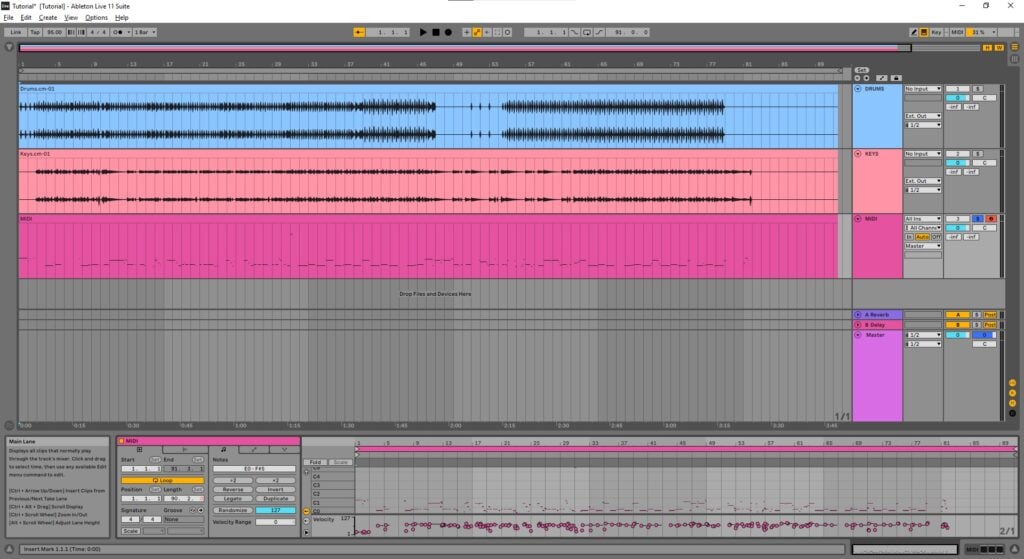Toggle the MIDI map mode switch
The width and height of the screenshot is (1024, 559).
coord(957,32)
